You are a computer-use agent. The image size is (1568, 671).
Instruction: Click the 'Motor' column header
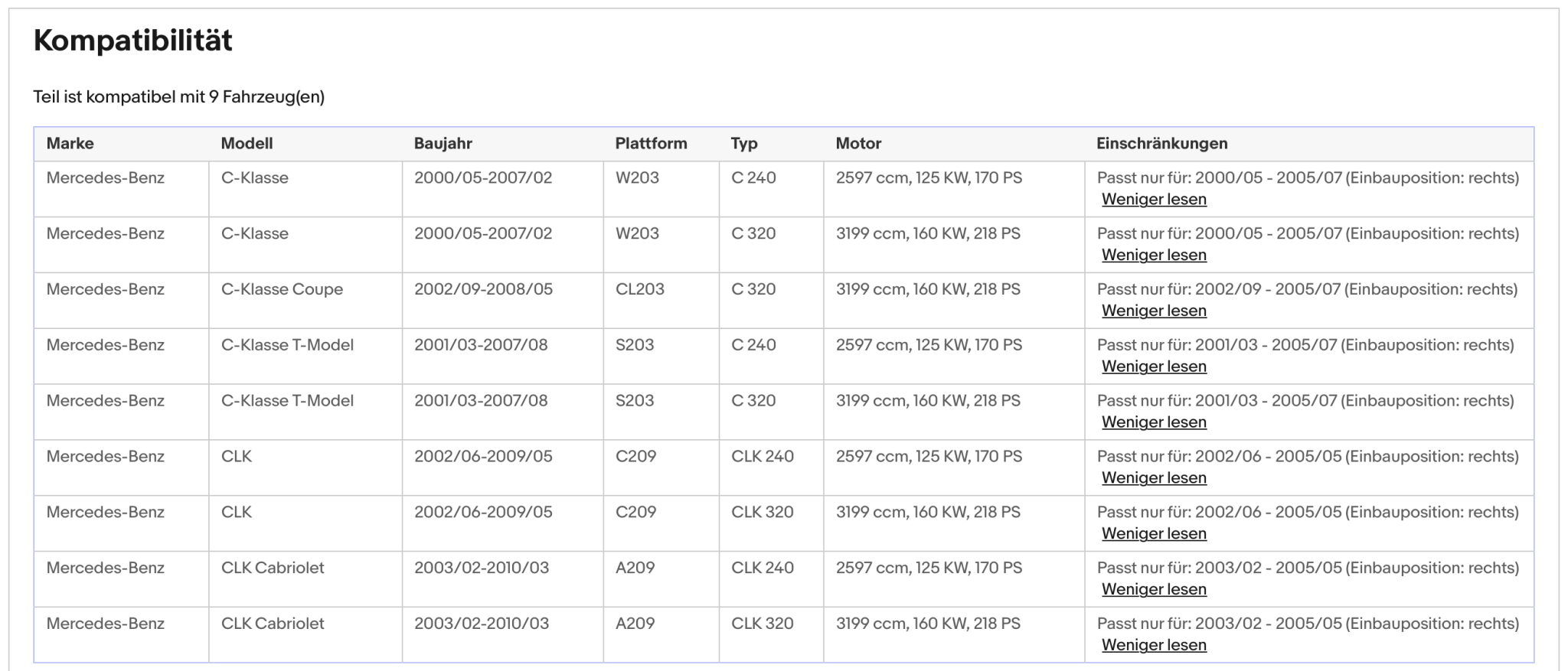(x=858, y=143)
